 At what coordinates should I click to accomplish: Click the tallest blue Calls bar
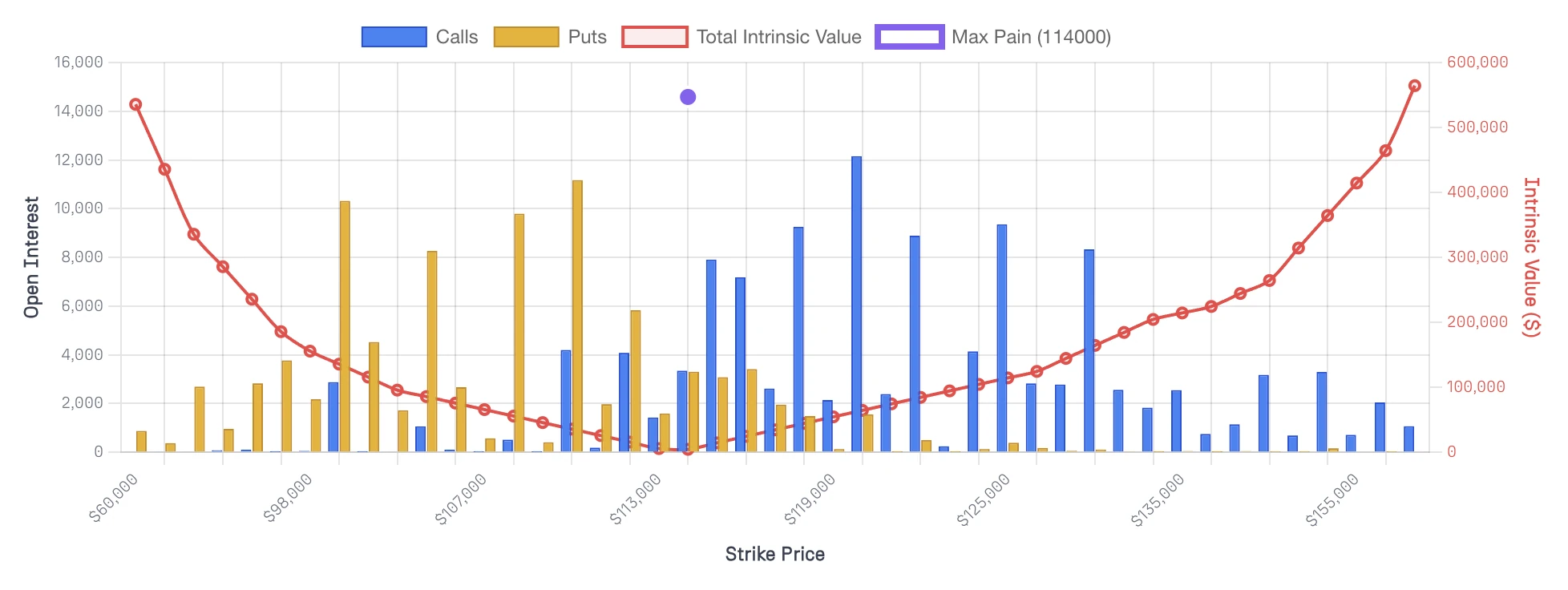856,305
